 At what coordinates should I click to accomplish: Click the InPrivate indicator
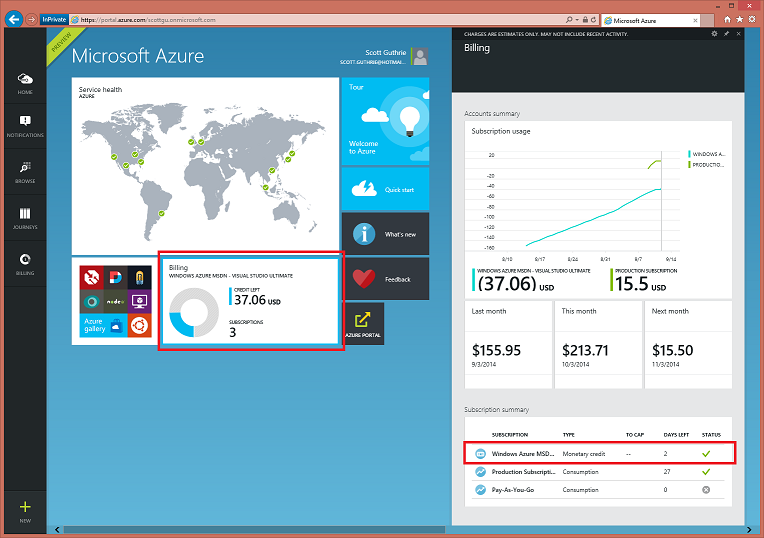point(54,19)
